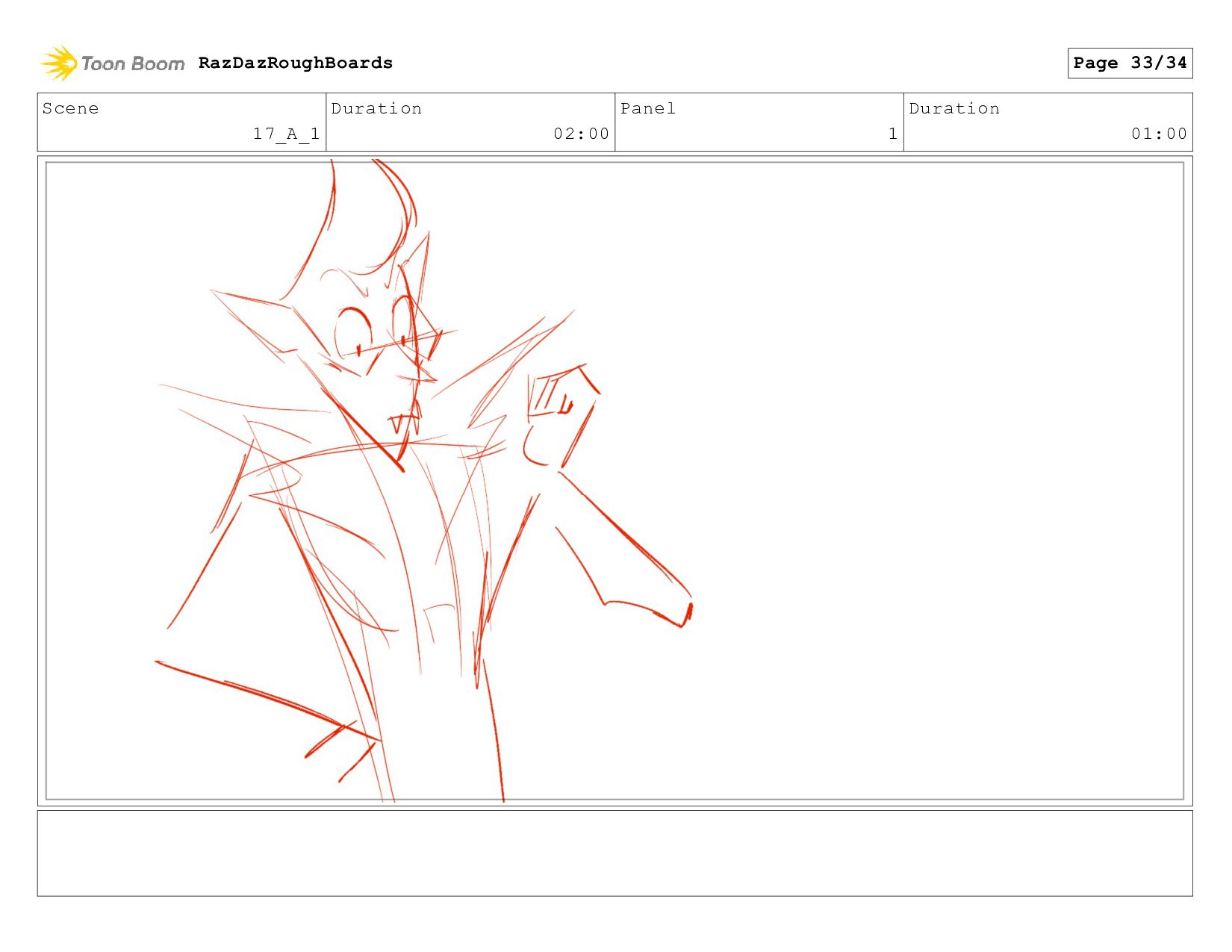Viewport: 1232px width, 952px height.
Task: Select the panel number 1
Action: 892,134
